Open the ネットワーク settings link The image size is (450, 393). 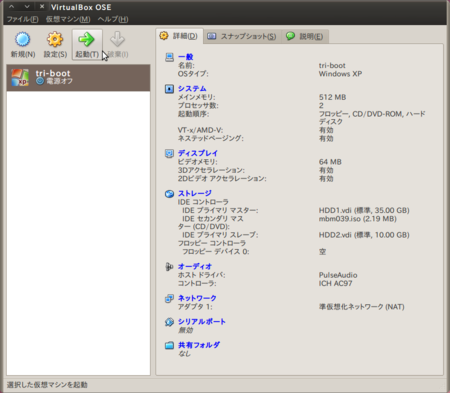click(197, 298)
